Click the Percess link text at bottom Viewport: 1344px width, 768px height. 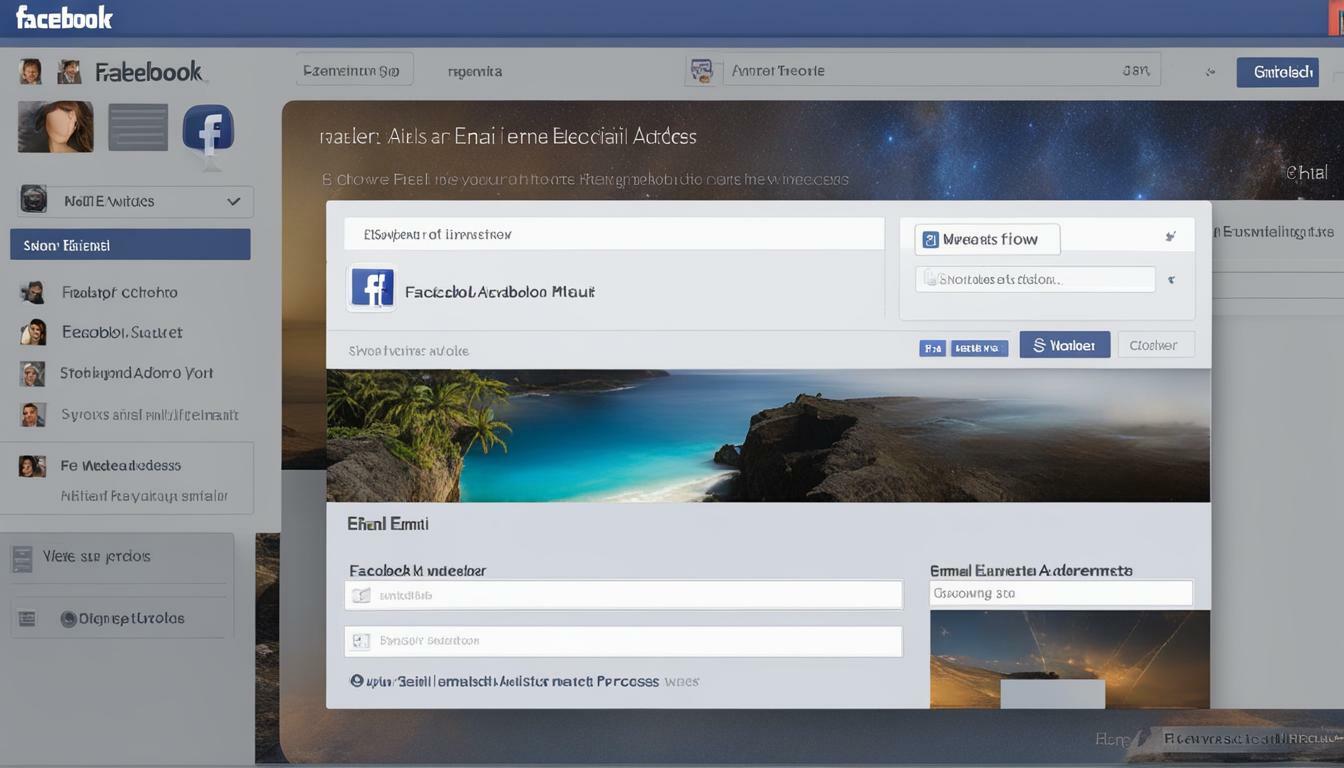click(628, 681)
